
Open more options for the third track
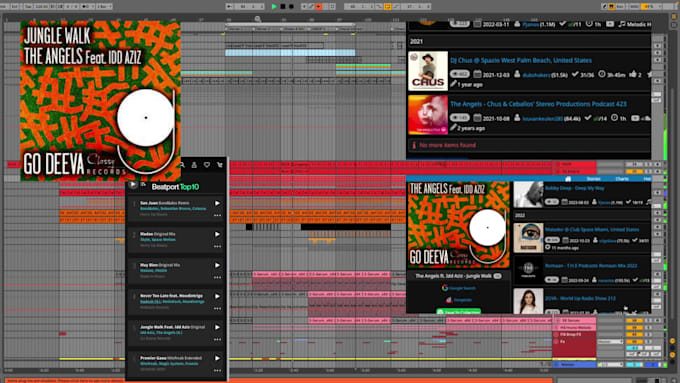point(217,277)
